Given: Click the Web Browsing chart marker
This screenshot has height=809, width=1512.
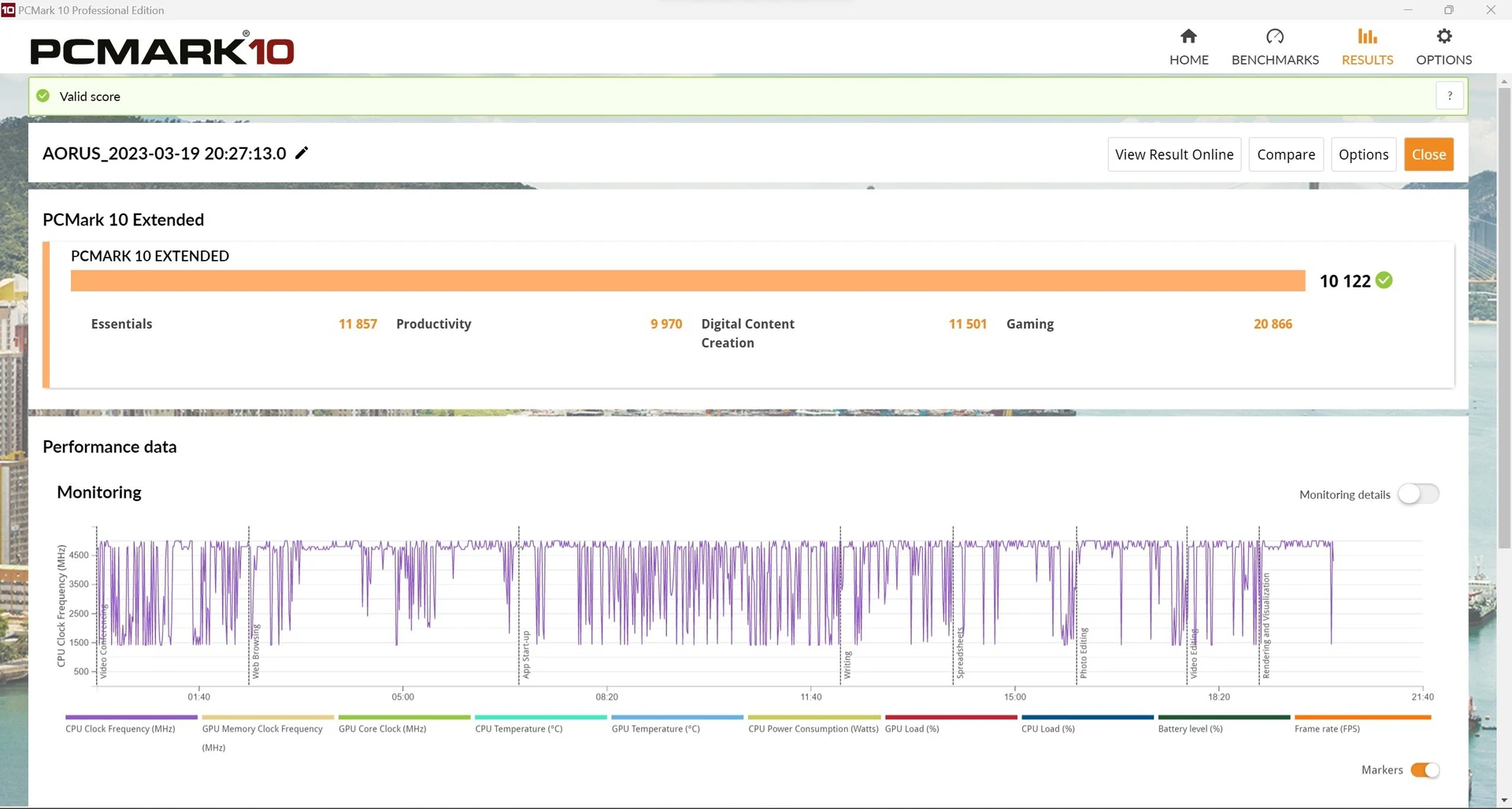Looking at the screenshot, I should pos(255,651).
